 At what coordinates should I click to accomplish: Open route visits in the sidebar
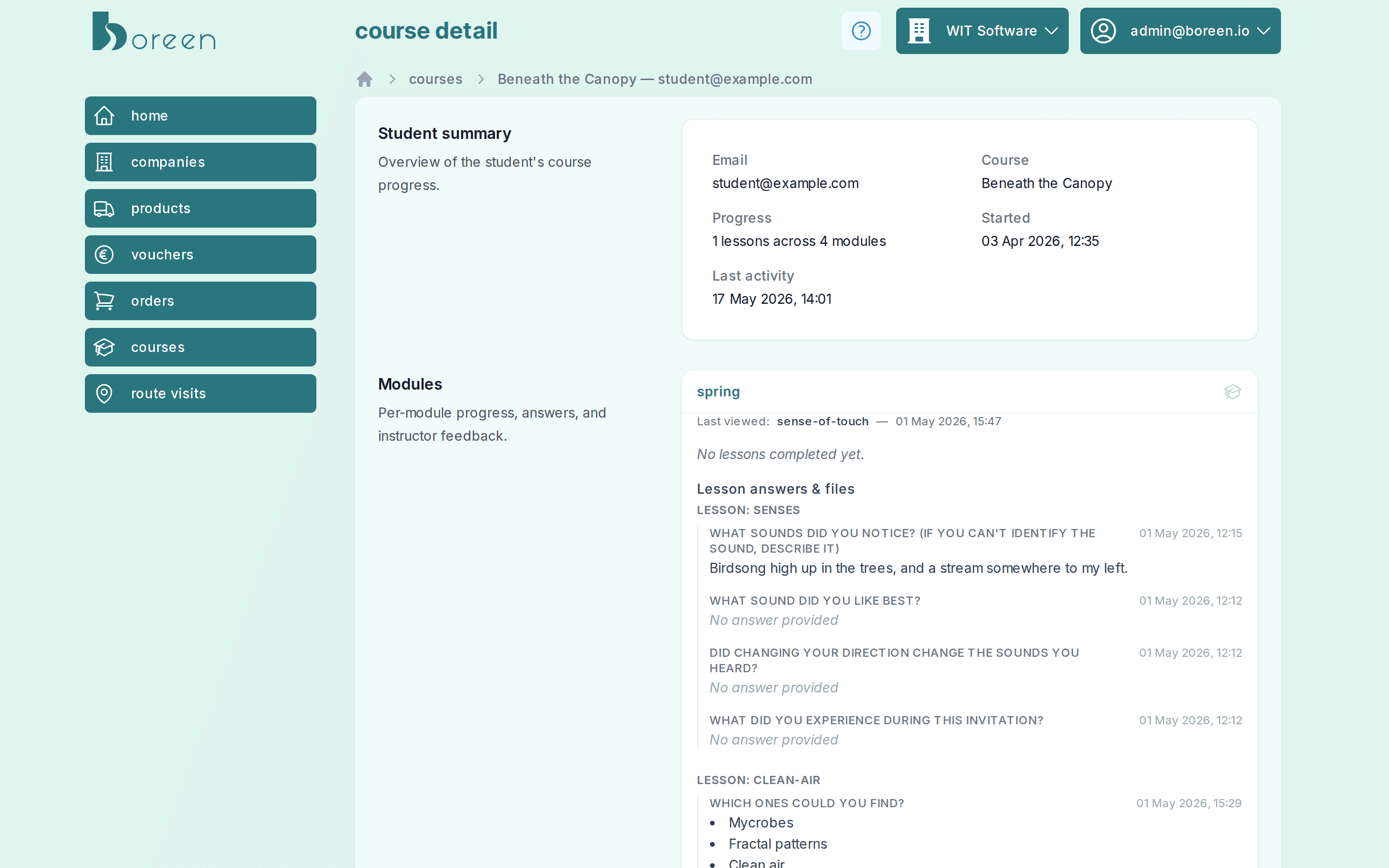tap(200, 393)
